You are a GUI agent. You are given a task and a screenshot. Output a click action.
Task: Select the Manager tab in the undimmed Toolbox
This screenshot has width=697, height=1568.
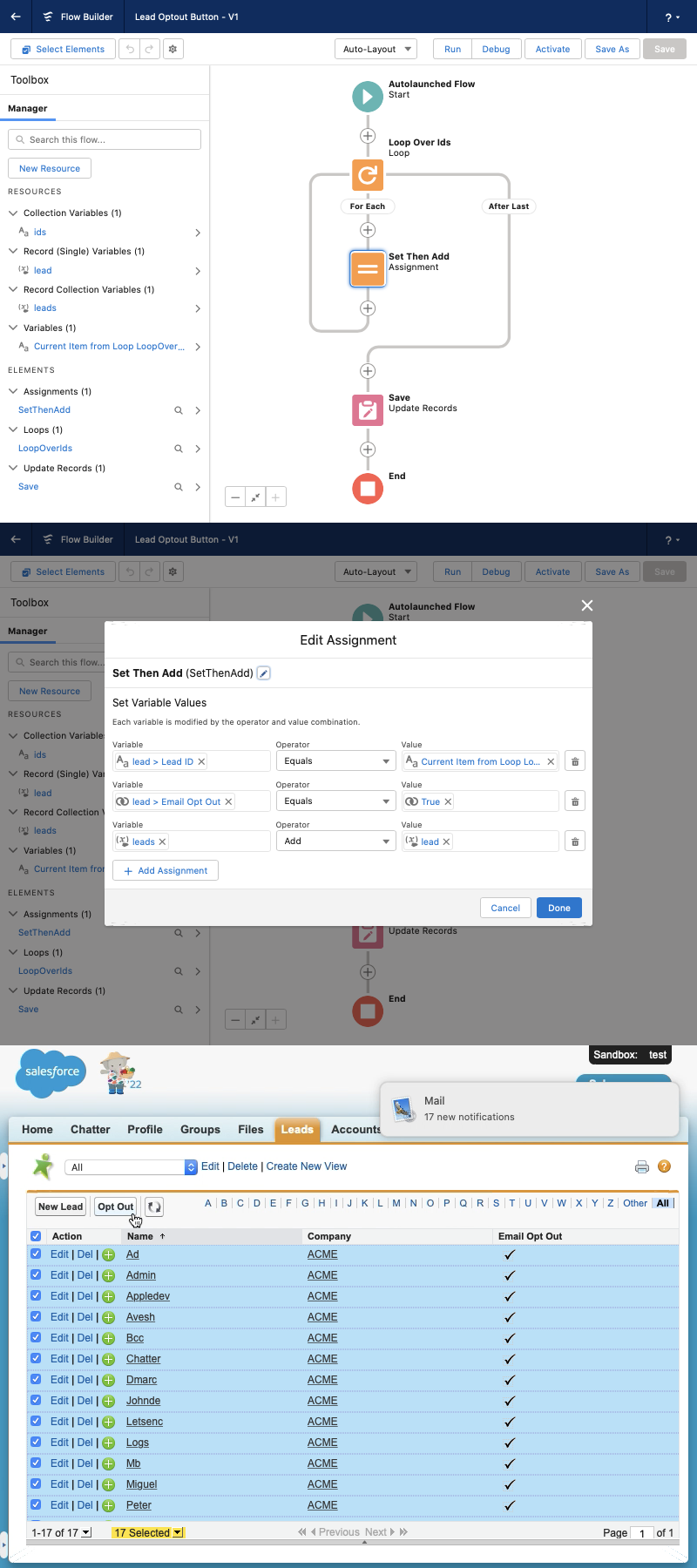28,109
